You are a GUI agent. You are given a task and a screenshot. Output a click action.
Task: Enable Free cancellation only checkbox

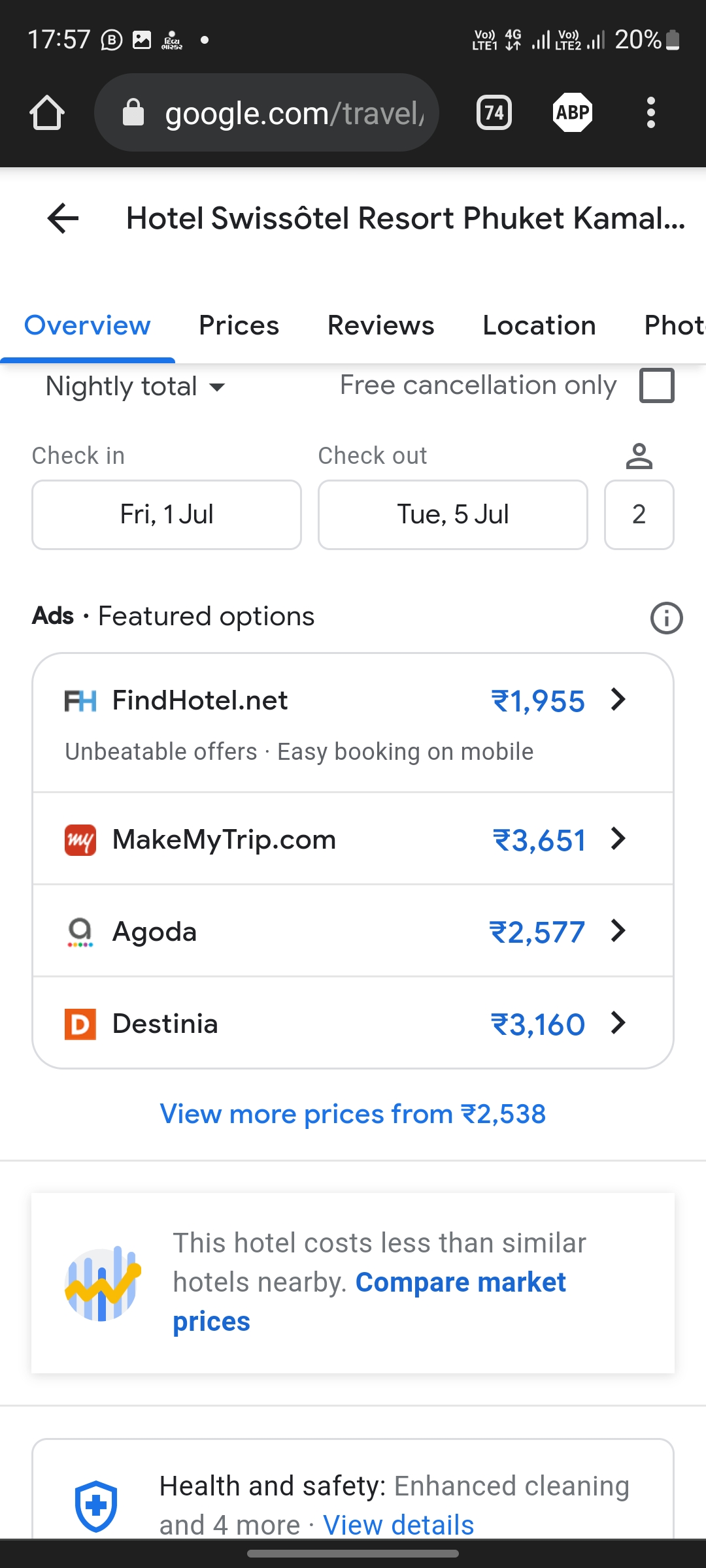click(x=656, y=385)
